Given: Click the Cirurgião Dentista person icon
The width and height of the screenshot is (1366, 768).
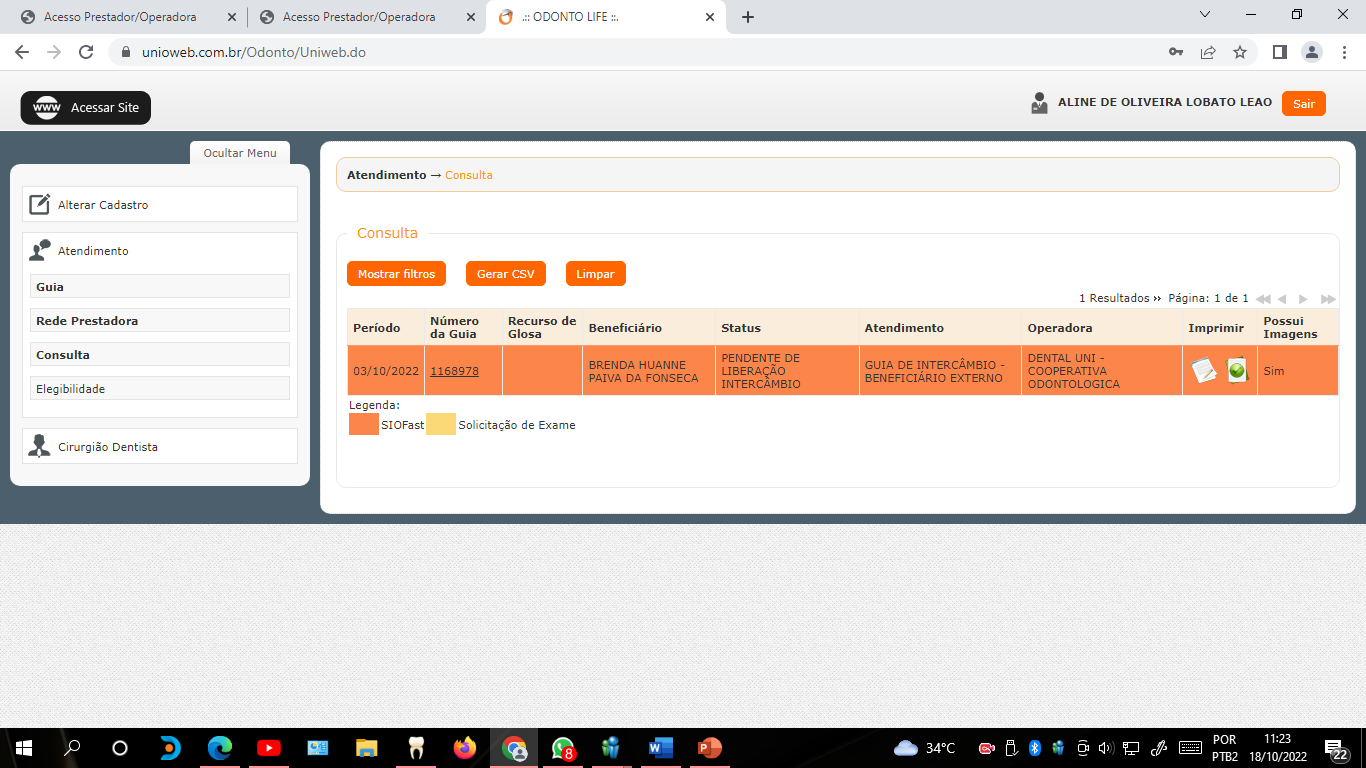Looking at the screenshot, I should 39,447.
